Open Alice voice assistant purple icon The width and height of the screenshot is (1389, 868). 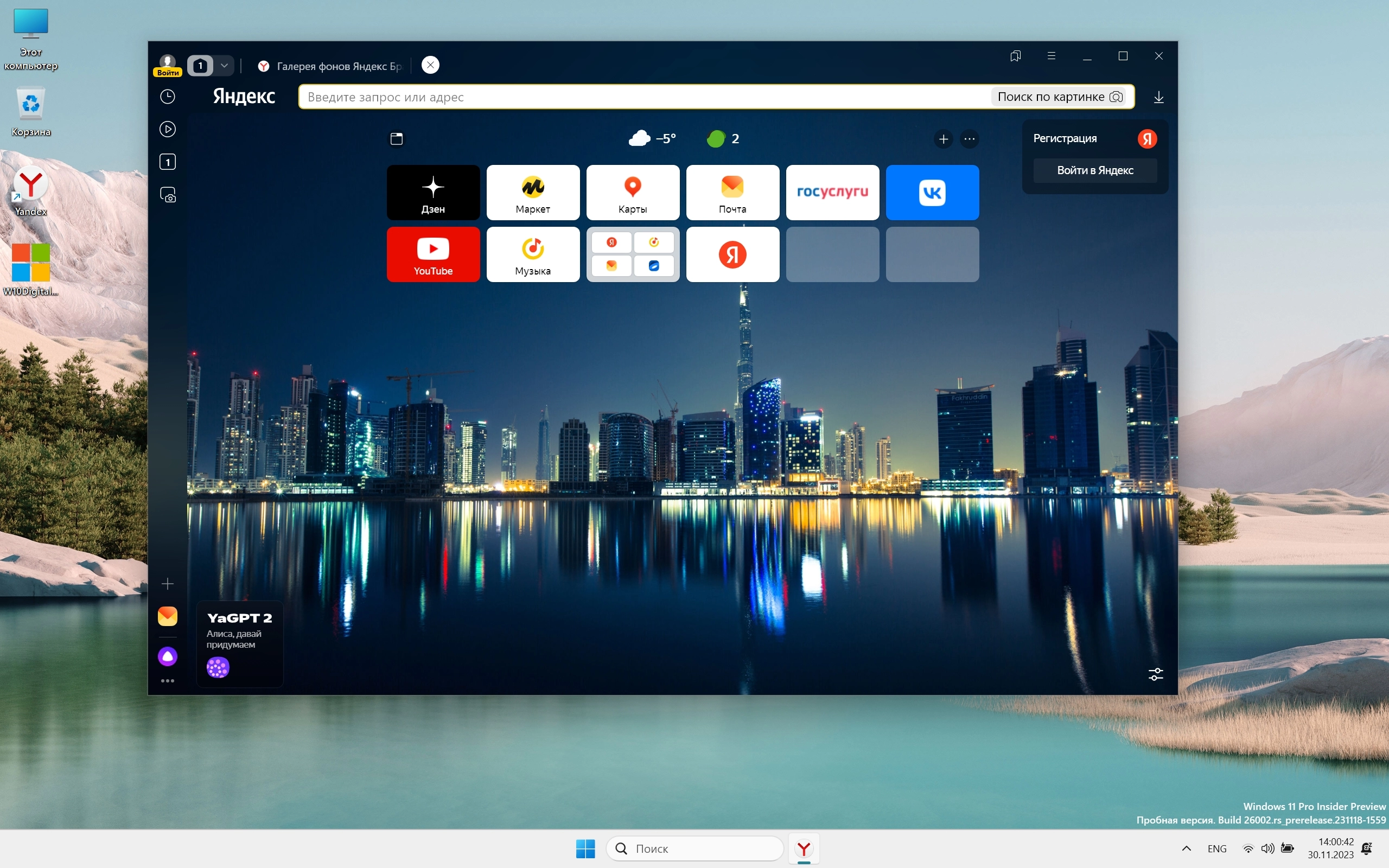point(167,656)
